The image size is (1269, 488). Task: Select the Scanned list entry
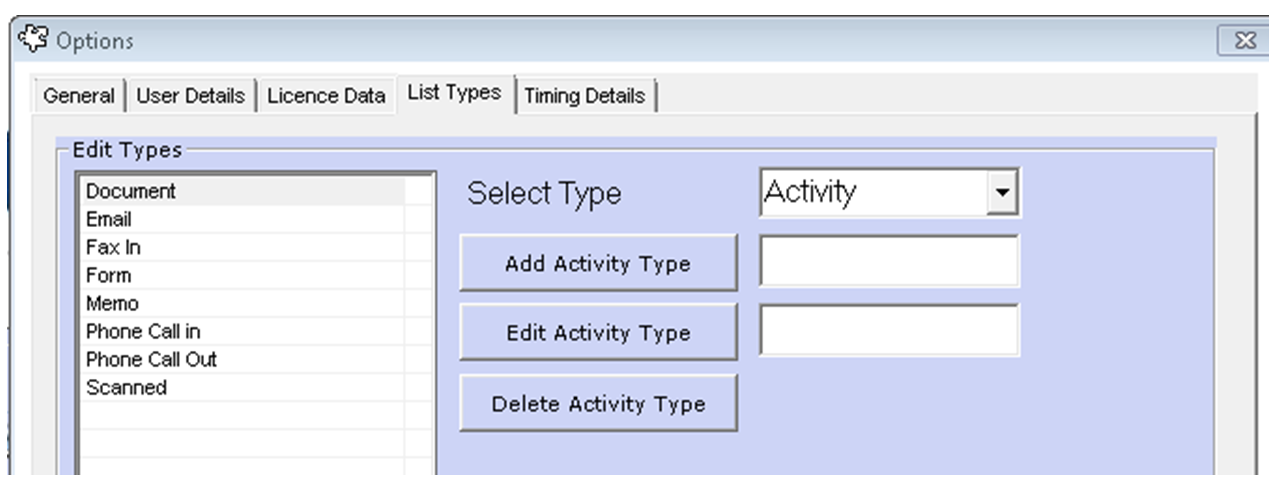click(244, 387)
